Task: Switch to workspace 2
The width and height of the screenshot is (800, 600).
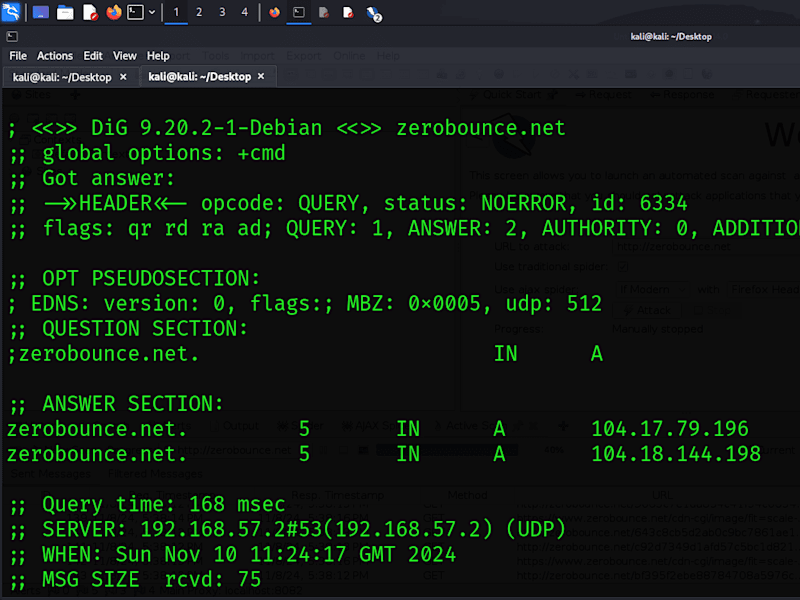Action: pyautogui.click(x=199, y=12)
